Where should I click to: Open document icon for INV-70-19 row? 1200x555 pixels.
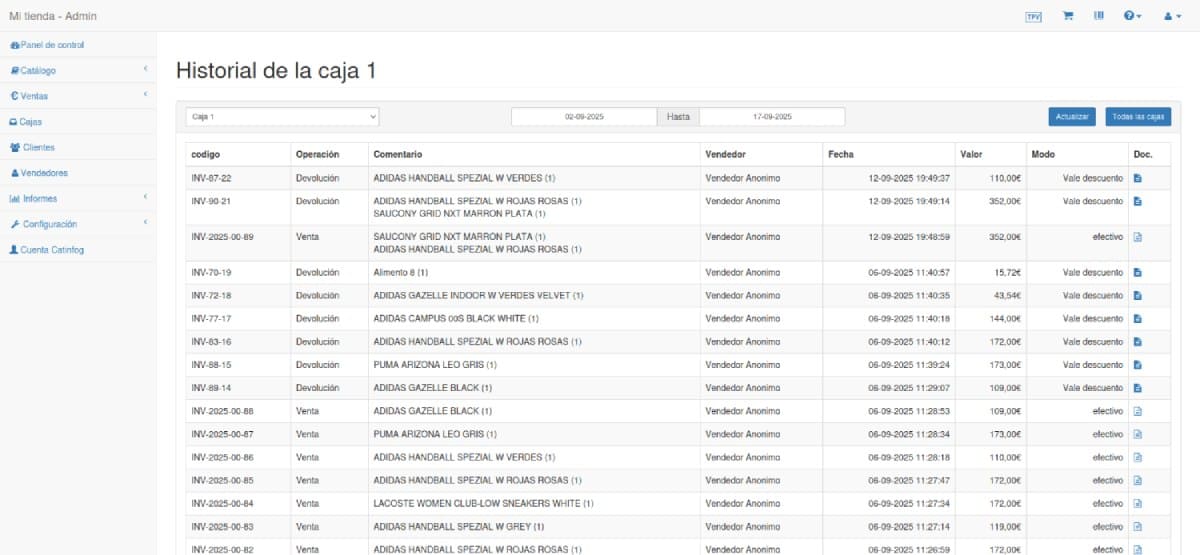(1137, 272)
